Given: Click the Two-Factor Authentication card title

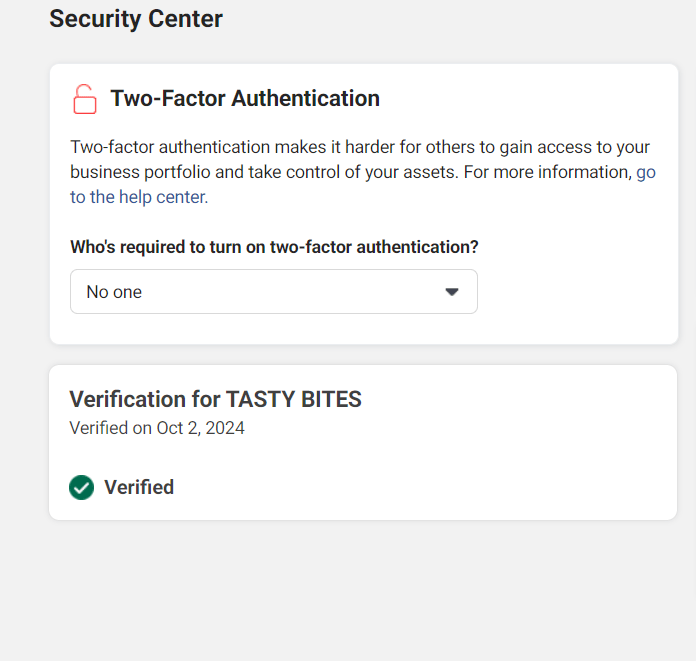Looking at the screenshot, I should [x=245, y=99].
